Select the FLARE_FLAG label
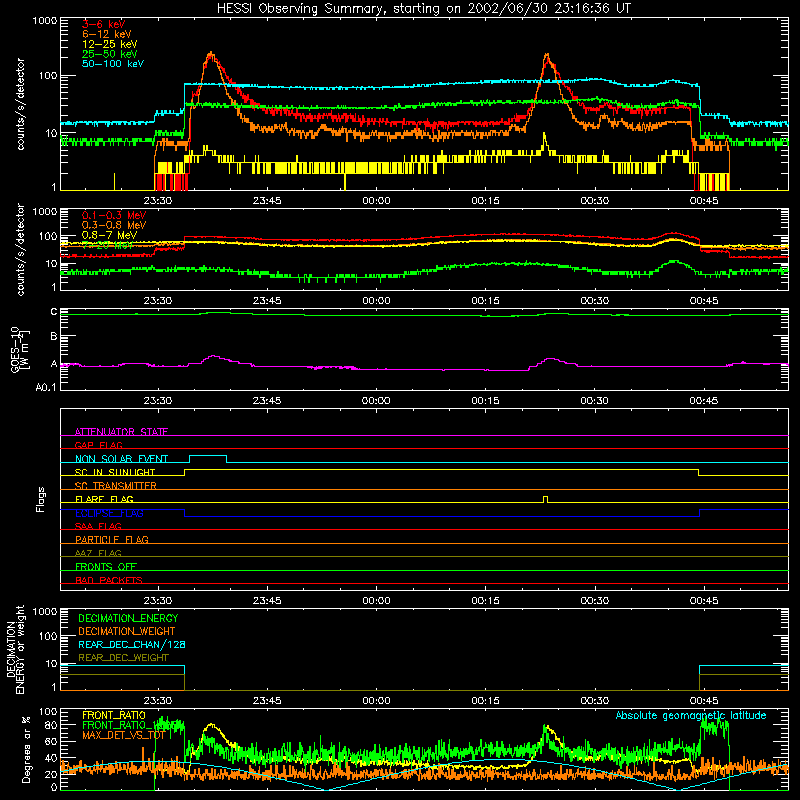 (x=104, y=499)
